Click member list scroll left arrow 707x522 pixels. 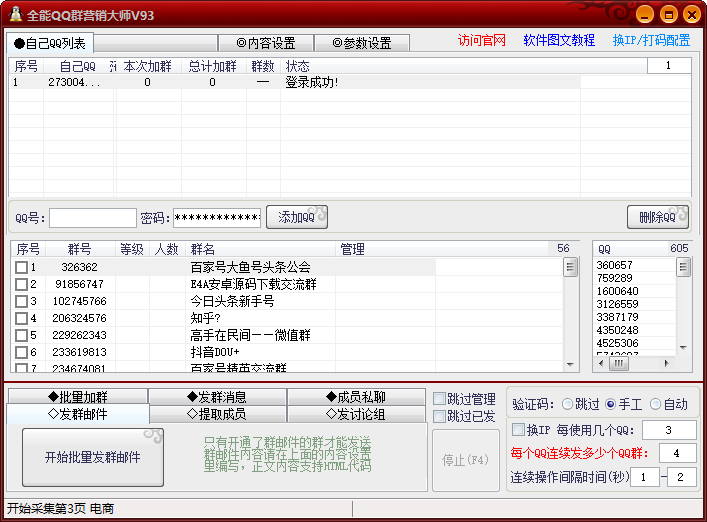point(601,363)
